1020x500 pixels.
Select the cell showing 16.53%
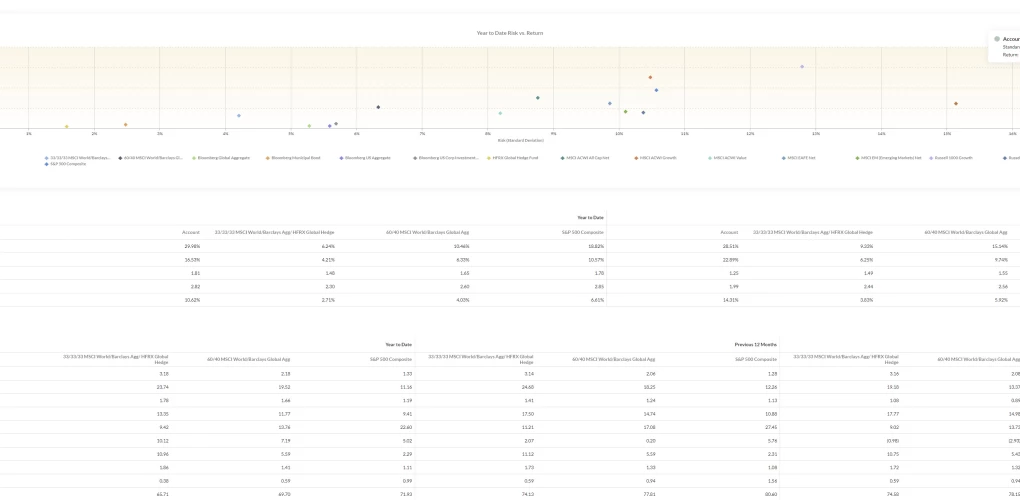192,259
